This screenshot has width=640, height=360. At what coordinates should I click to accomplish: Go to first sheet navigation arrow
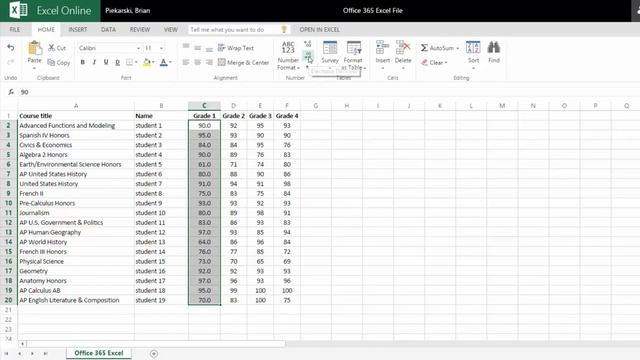click(6, 353)
